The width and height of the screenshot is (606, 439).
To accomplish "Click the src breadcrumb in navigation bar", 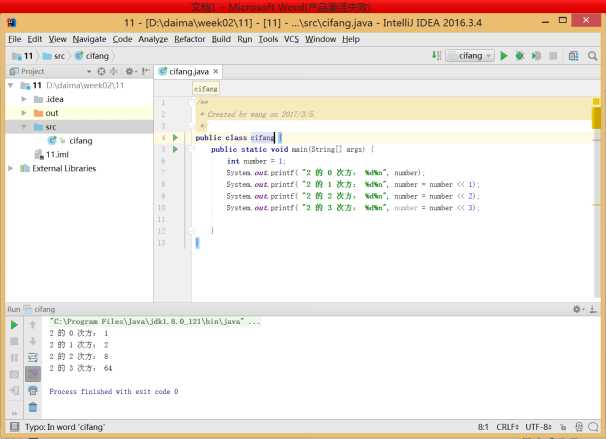I will (54, 56).
